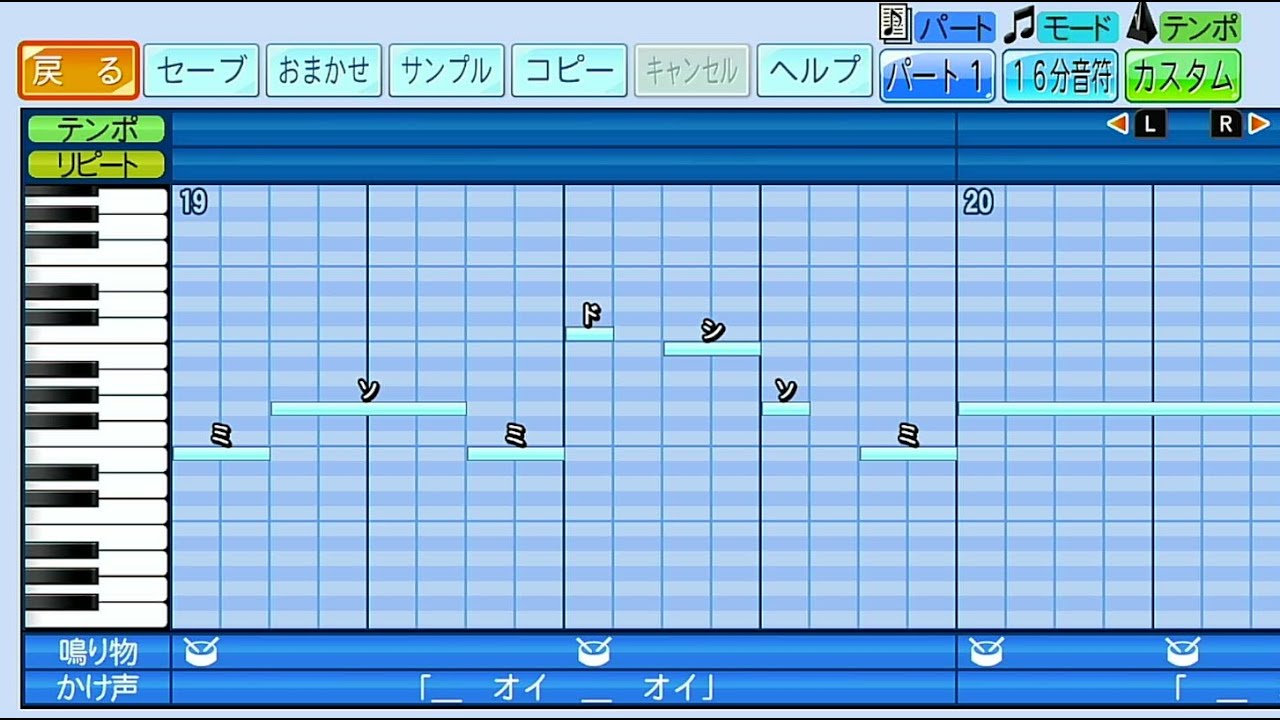Viewport: 1280px width, 720px height.
Task: Select the 鳴り物 percussion row label
Action: [97, 652]
